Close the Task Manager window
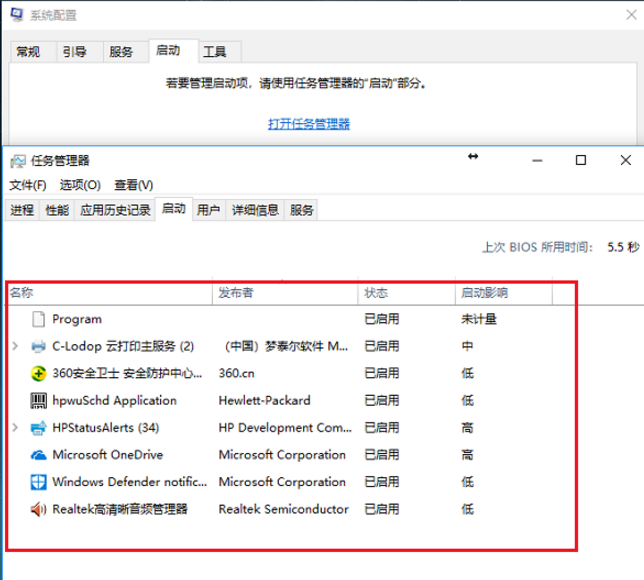This screenshot has width=644, height=580. tap(626, 160)
